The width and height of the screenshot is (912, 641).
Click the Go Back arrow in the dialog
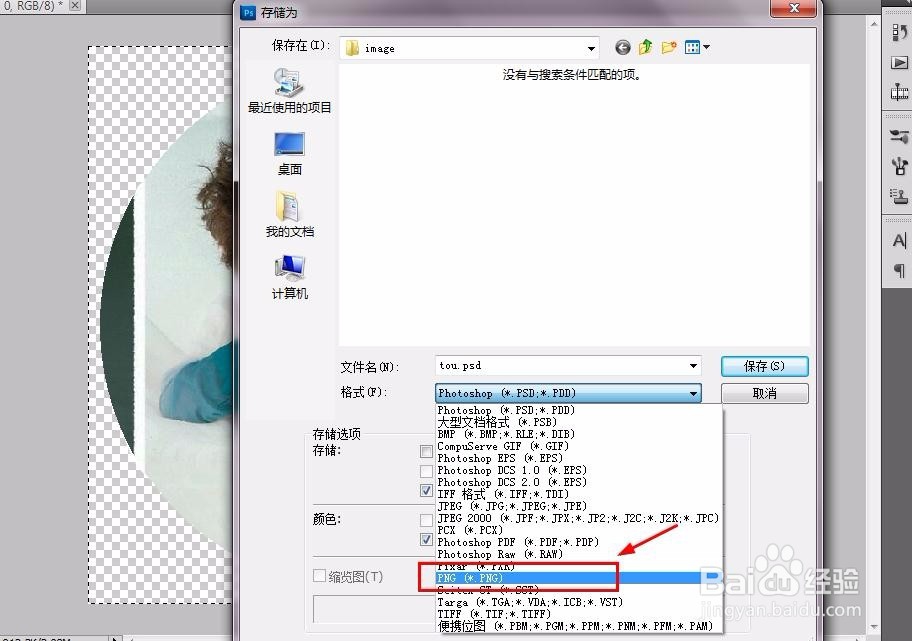click(622, 46)
